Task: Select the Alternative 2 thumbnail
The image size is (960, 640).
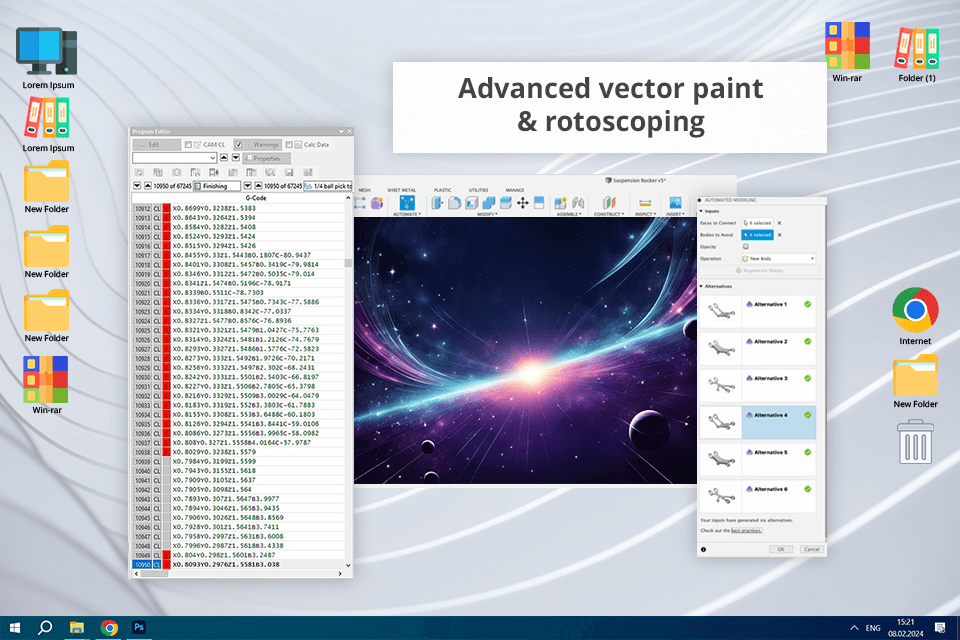Action: [721, 348]
